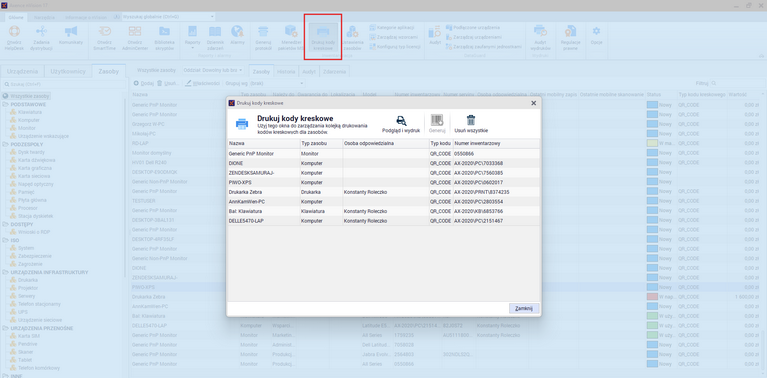Collapse the URZĄDZENIA INFRASTRUKTURY tree group

tap(5, 272)
